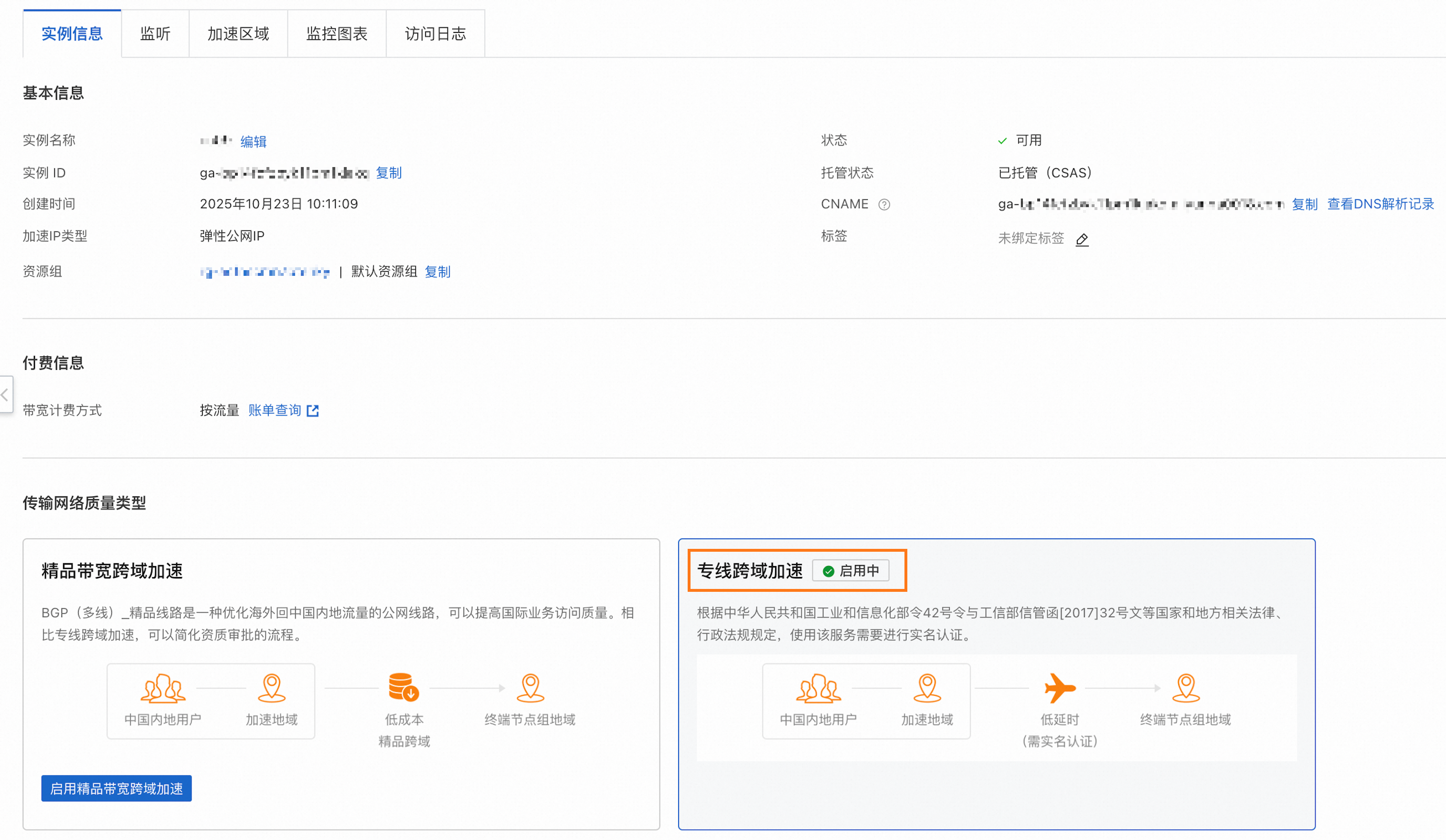1446x840 pixels.
Task: Click the 加速地域 location pin in 精品带宽 card
Action: [x=271, y=688]
